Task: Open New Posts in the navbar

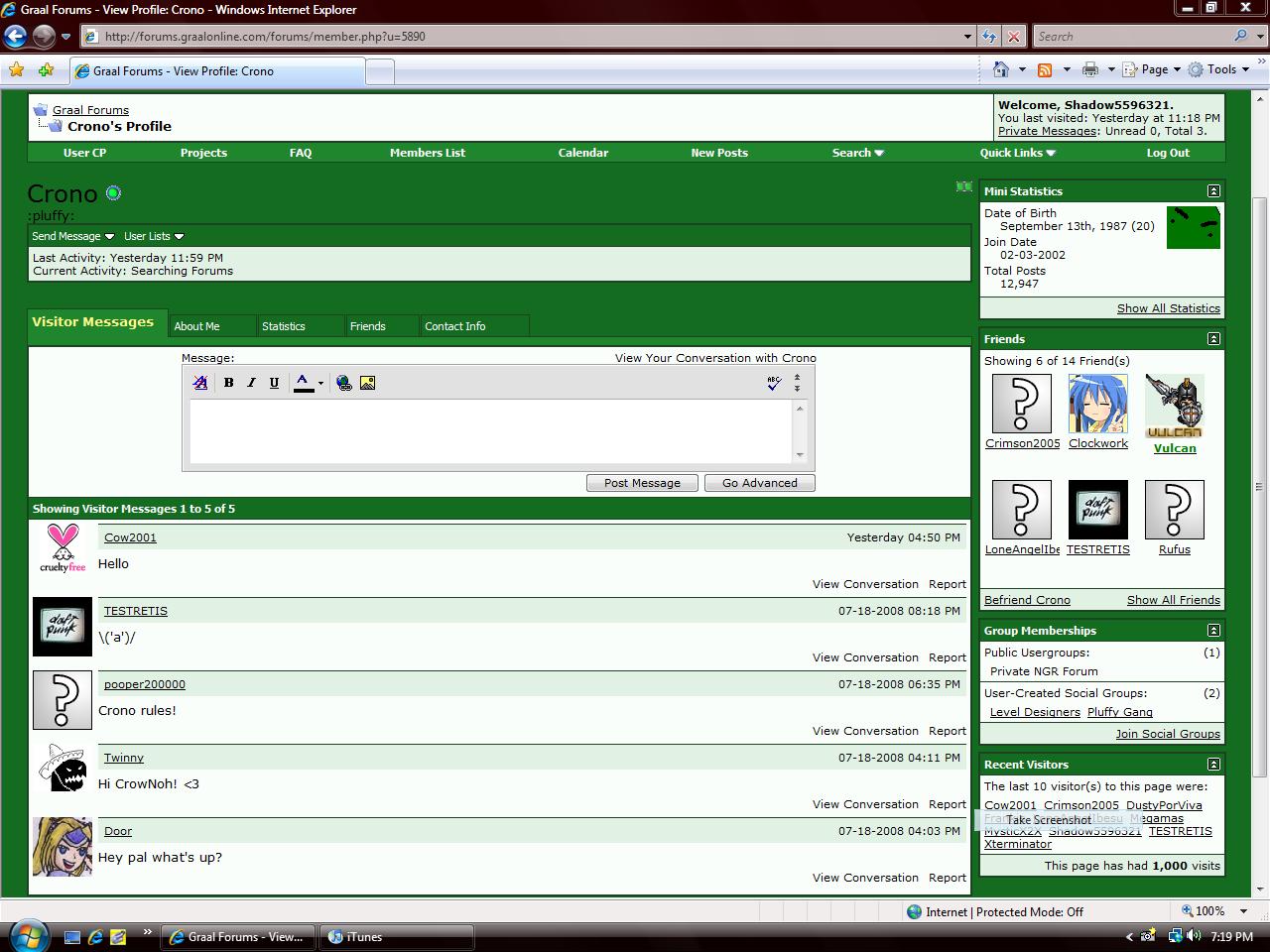Action: [719, 153]
